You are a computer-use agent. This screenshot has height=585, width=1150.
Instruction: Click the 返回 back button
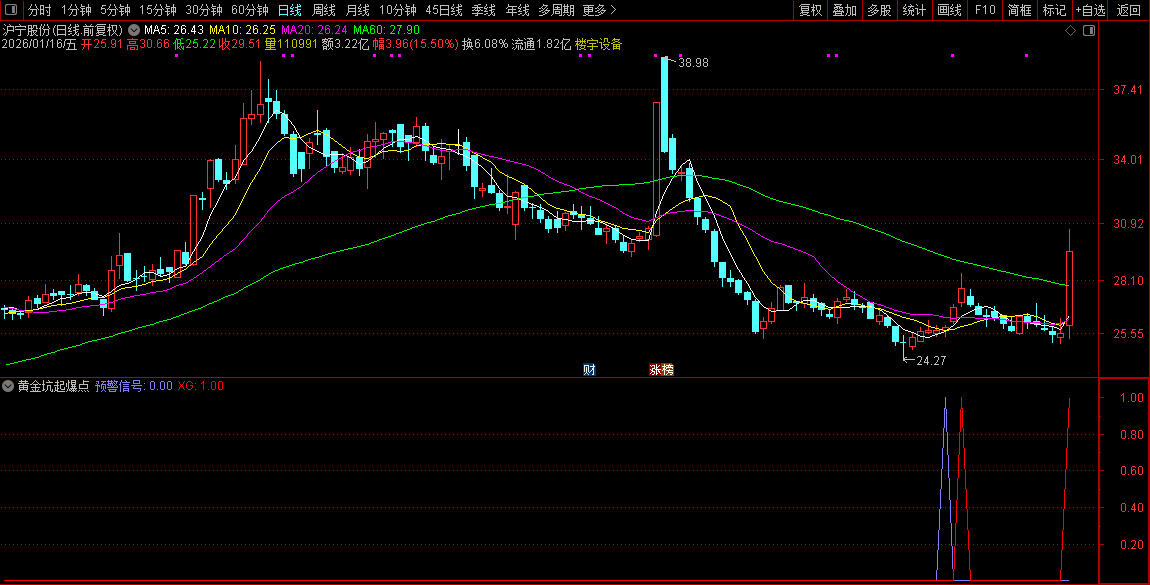coord(1129,10)
